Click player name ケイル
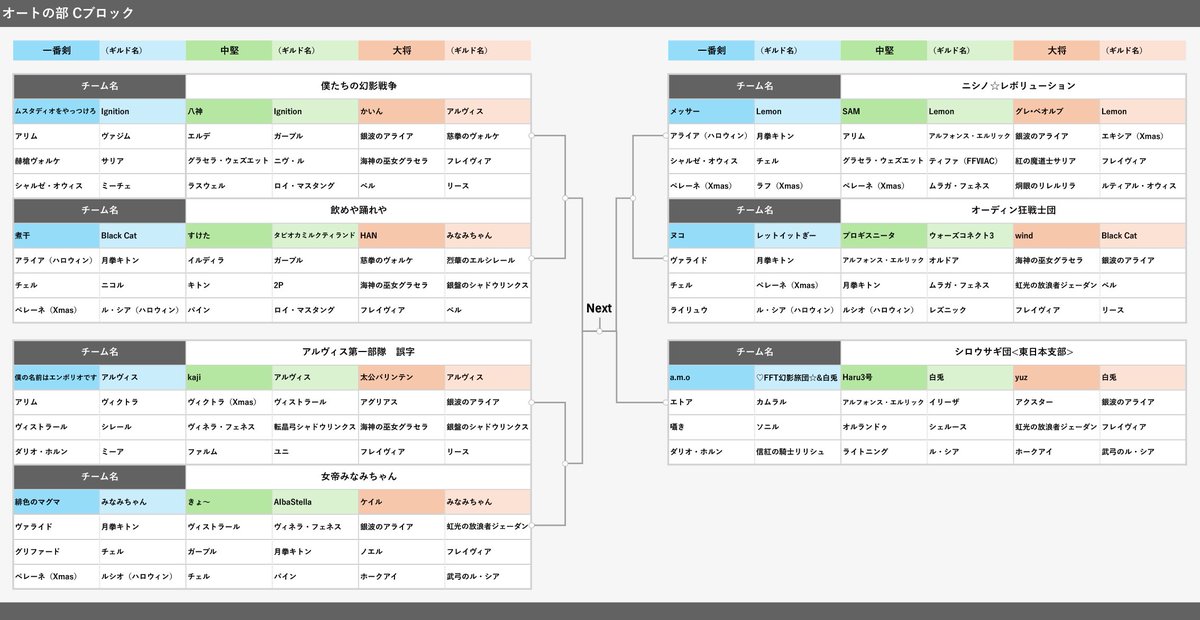This screenshot has width=1200, height=620. 401,501
